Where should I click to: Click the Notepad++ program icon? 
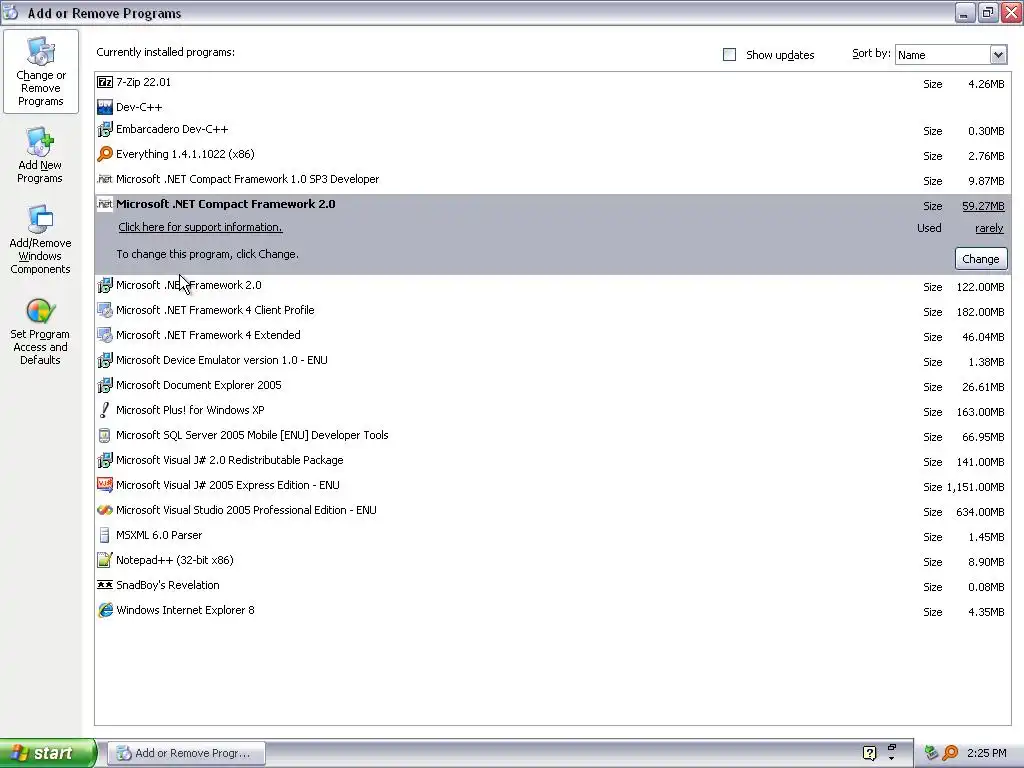pos(104,560)
